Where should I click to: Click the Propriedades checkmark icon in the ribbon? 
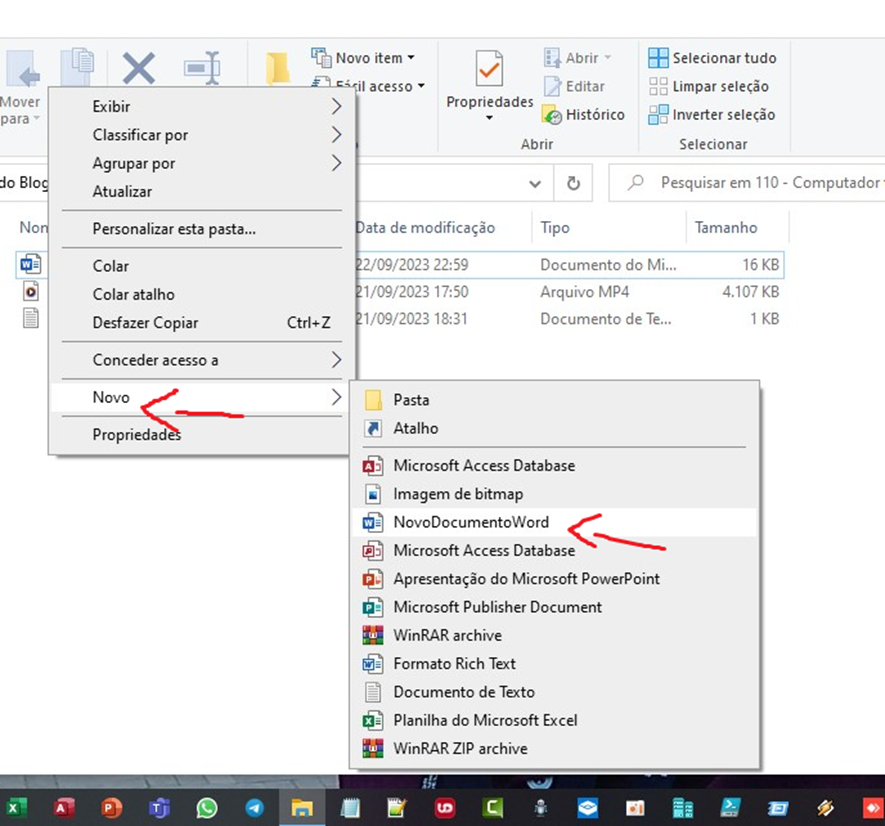(489, 68)
